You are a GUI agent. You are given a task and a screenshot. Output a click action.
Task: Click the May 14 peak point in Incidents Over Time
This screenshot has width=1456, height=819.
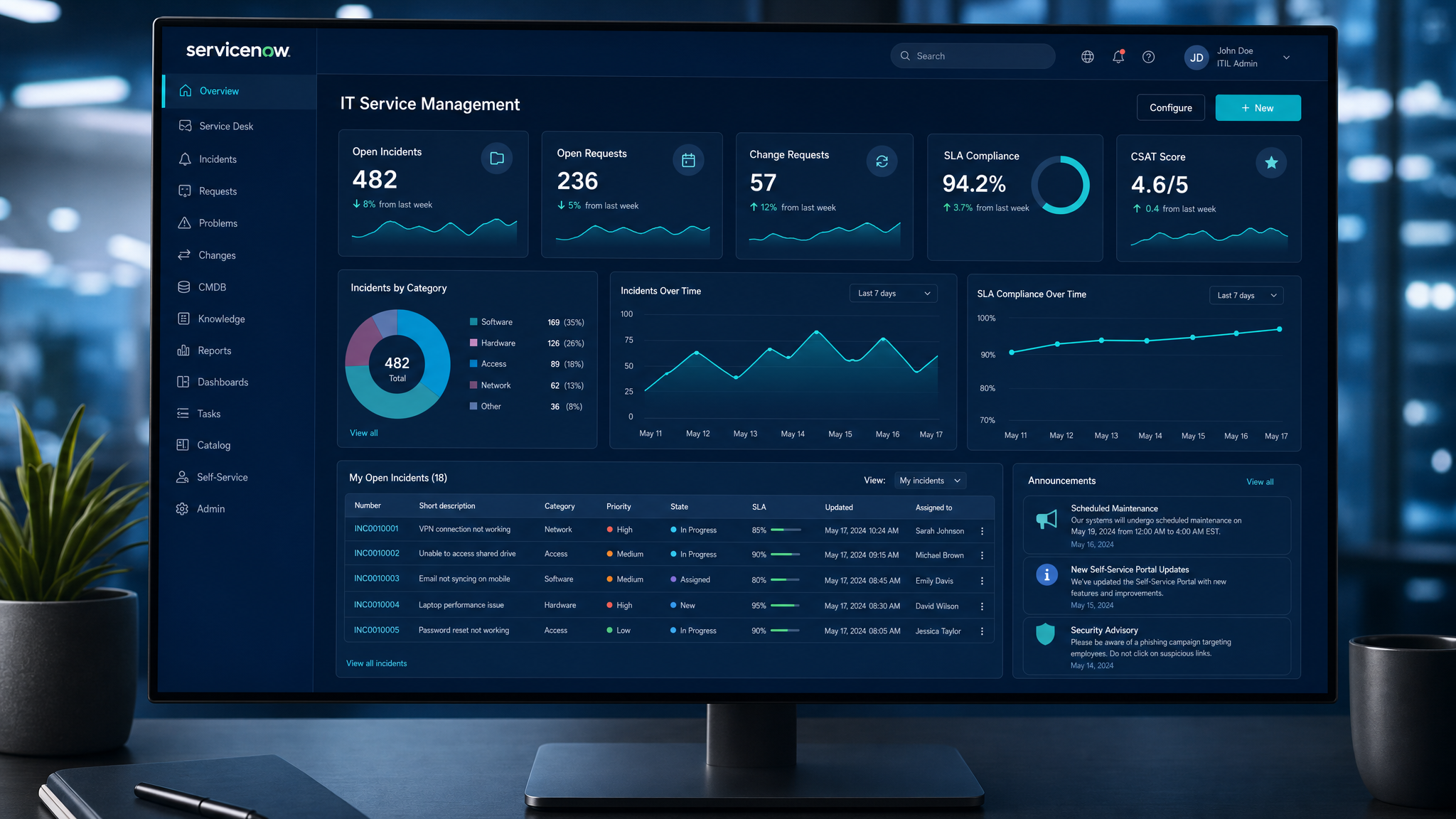coord(816,332)
